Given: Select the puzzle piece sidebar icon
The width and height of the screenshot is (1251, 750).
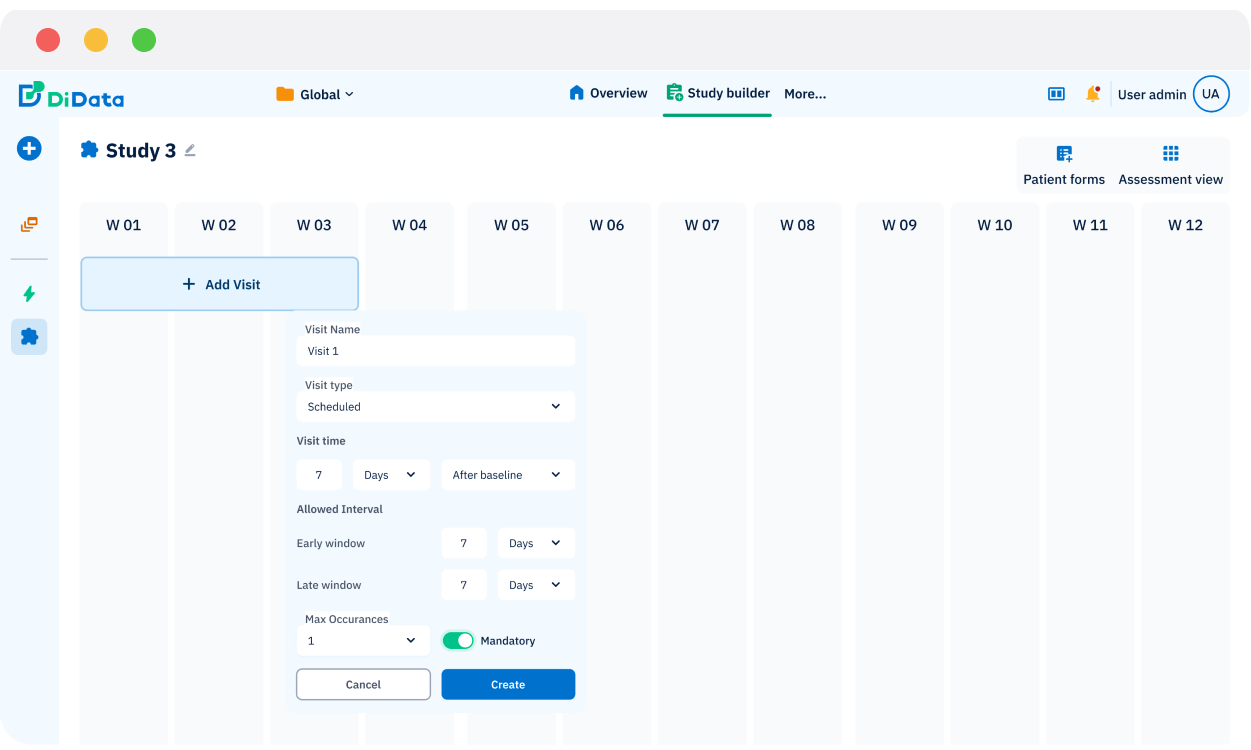Looking at the screenshot, I should [29, 337].
